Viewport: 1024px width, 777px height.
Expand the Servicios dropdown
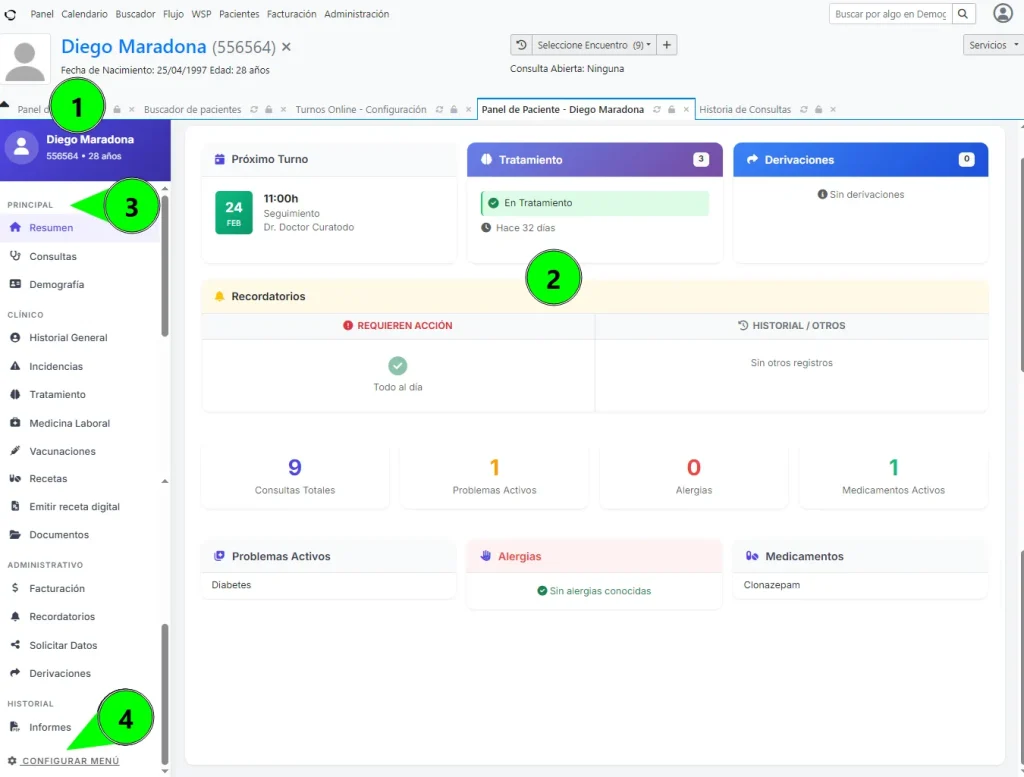(x=993, y=45)
